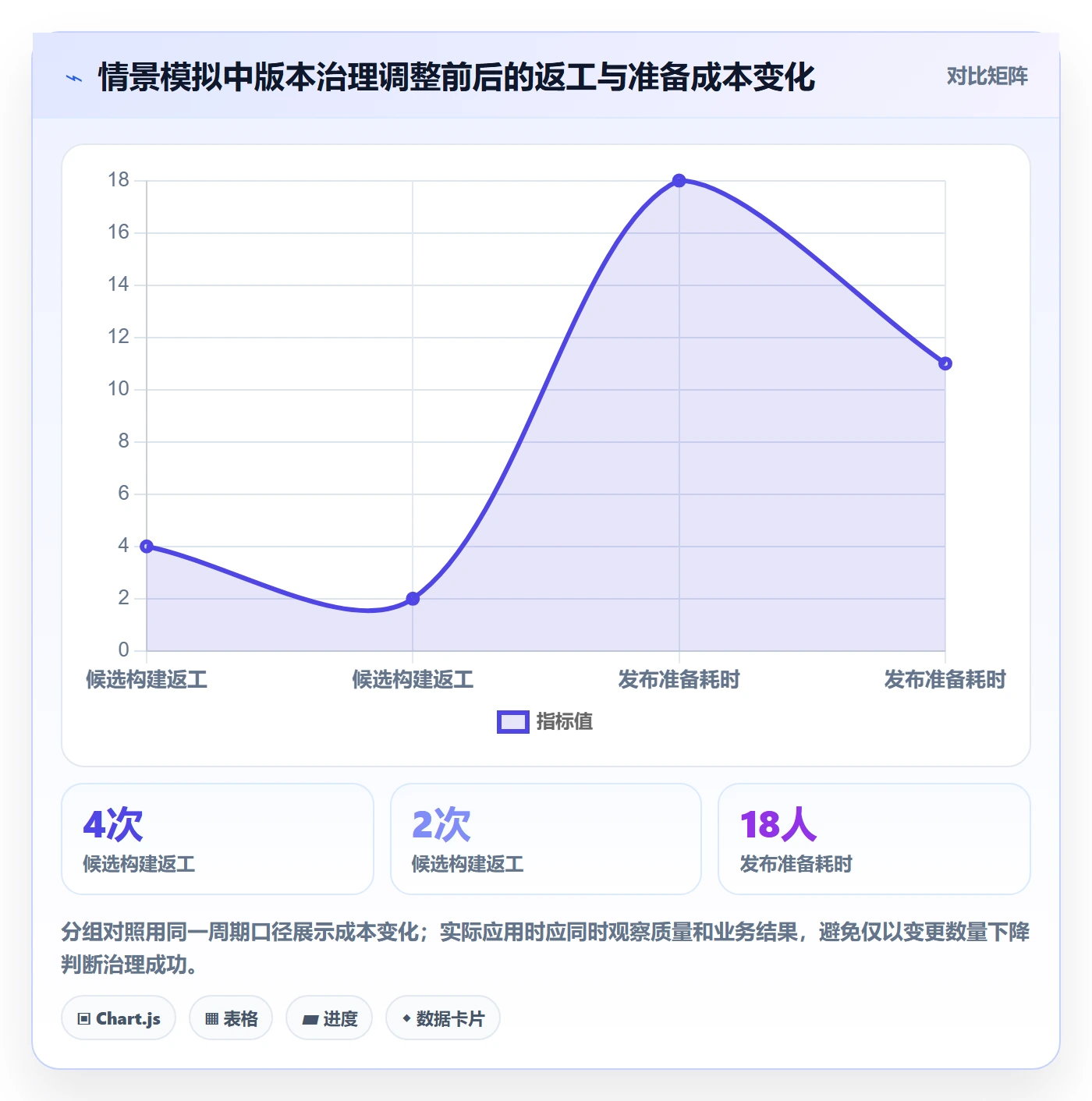This screenshot has width=1092, height=1101.
Task: Click the chart title 情景模拟中版本治理调整前后
Action: click(x=456, y=78)
